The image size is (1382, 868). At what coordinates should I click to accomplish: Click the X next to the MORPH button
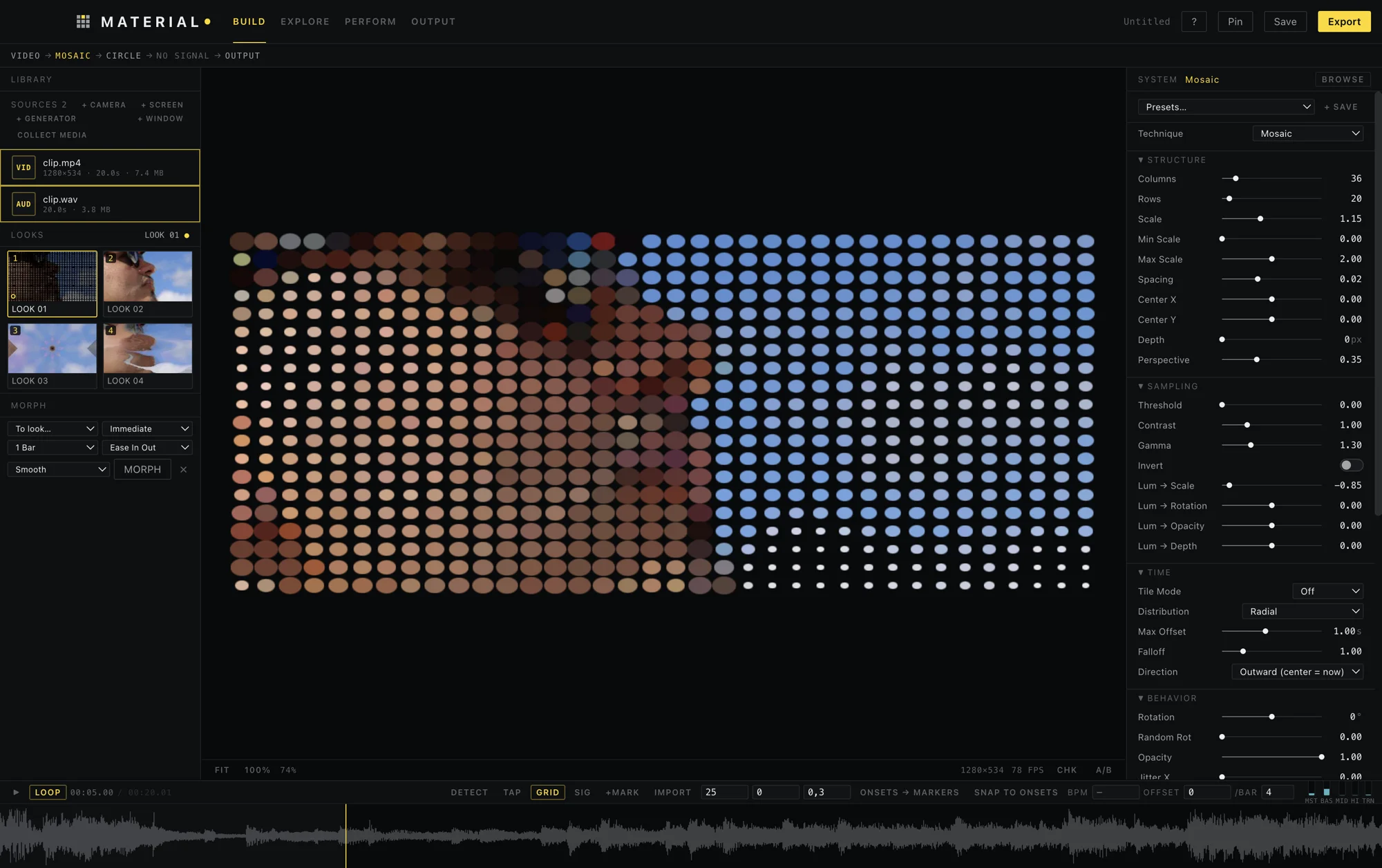coord(183,469)
